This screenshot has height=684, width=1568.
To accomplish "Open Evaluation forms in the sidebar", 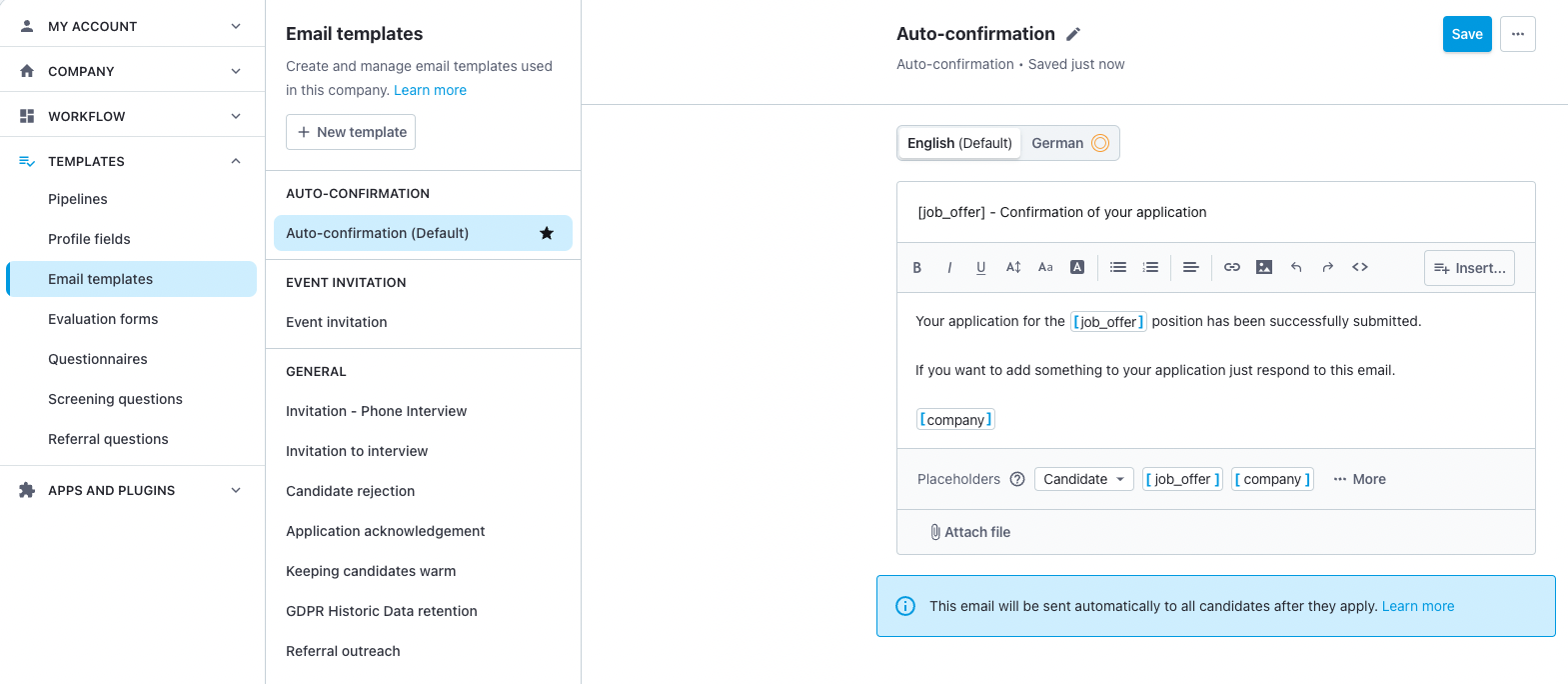I will point(103,319).
